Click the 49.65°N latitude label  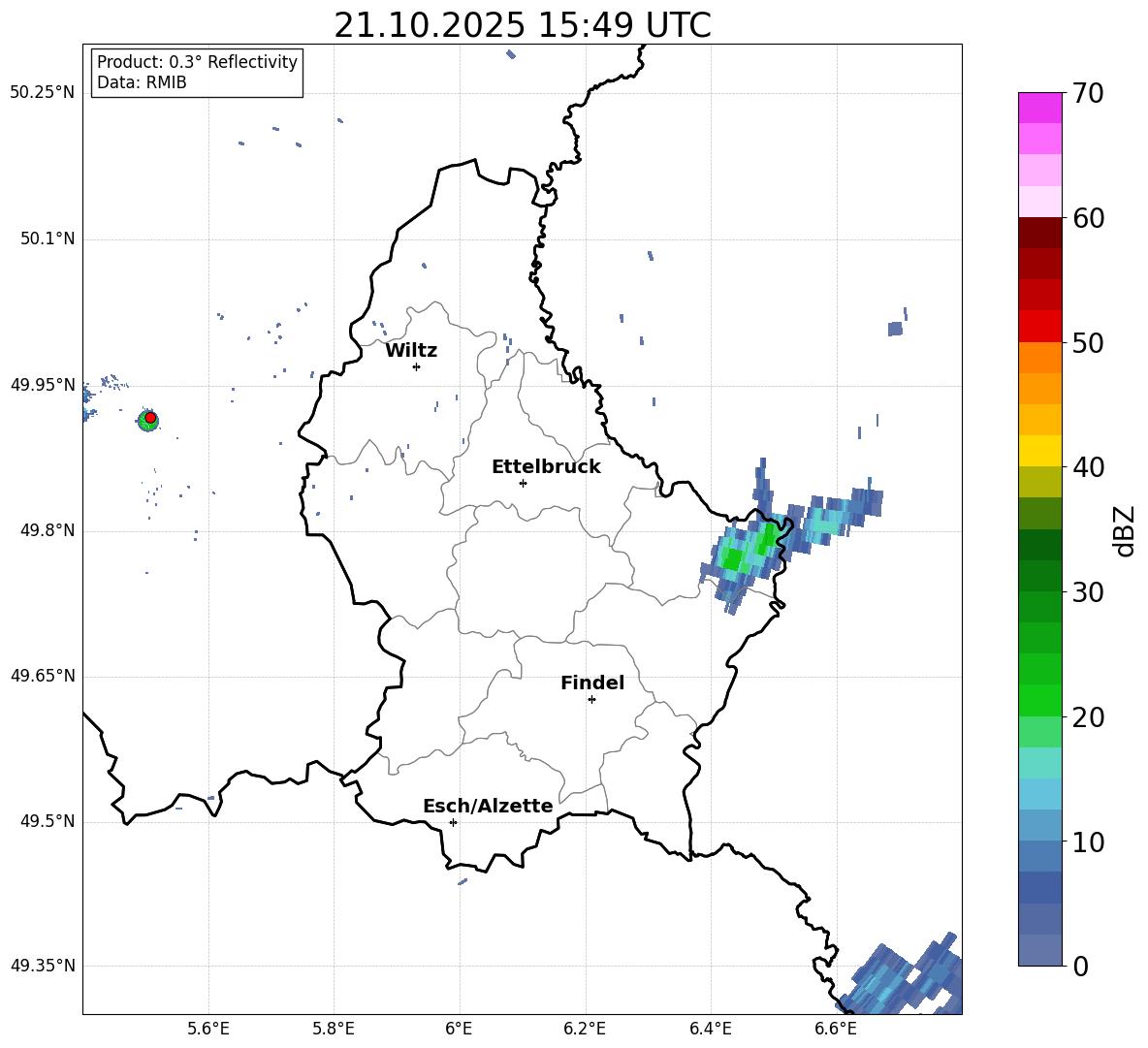(x=43, y=676)
